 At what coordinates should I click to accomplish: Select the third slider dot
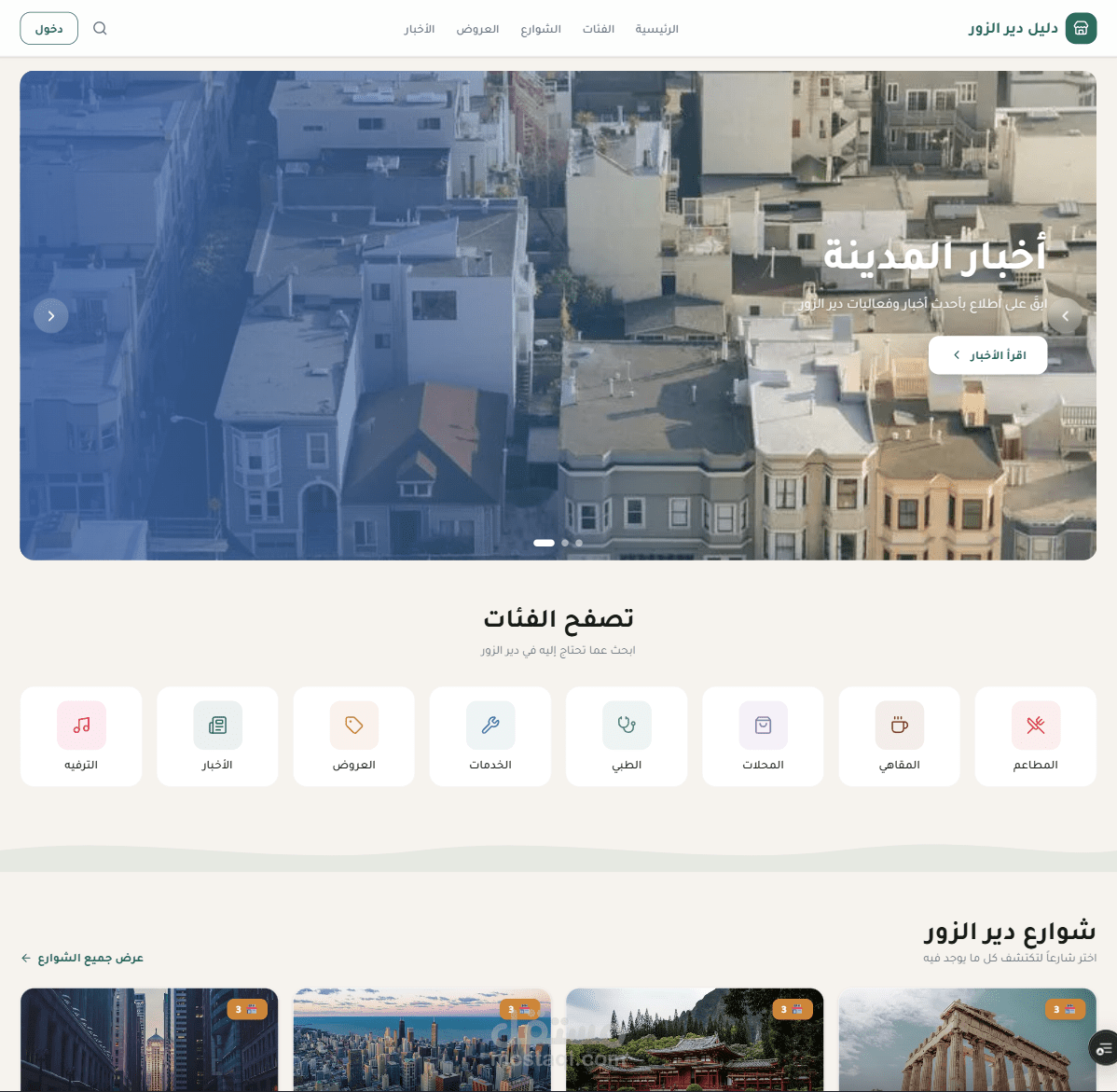click(579, 543)
